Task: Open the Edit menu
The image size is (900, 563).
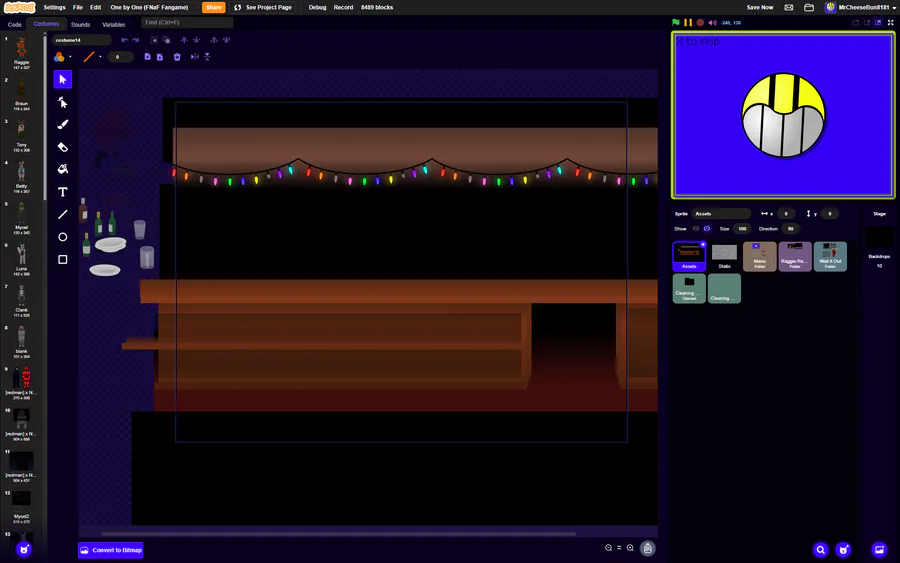Action: coord(95,7)
